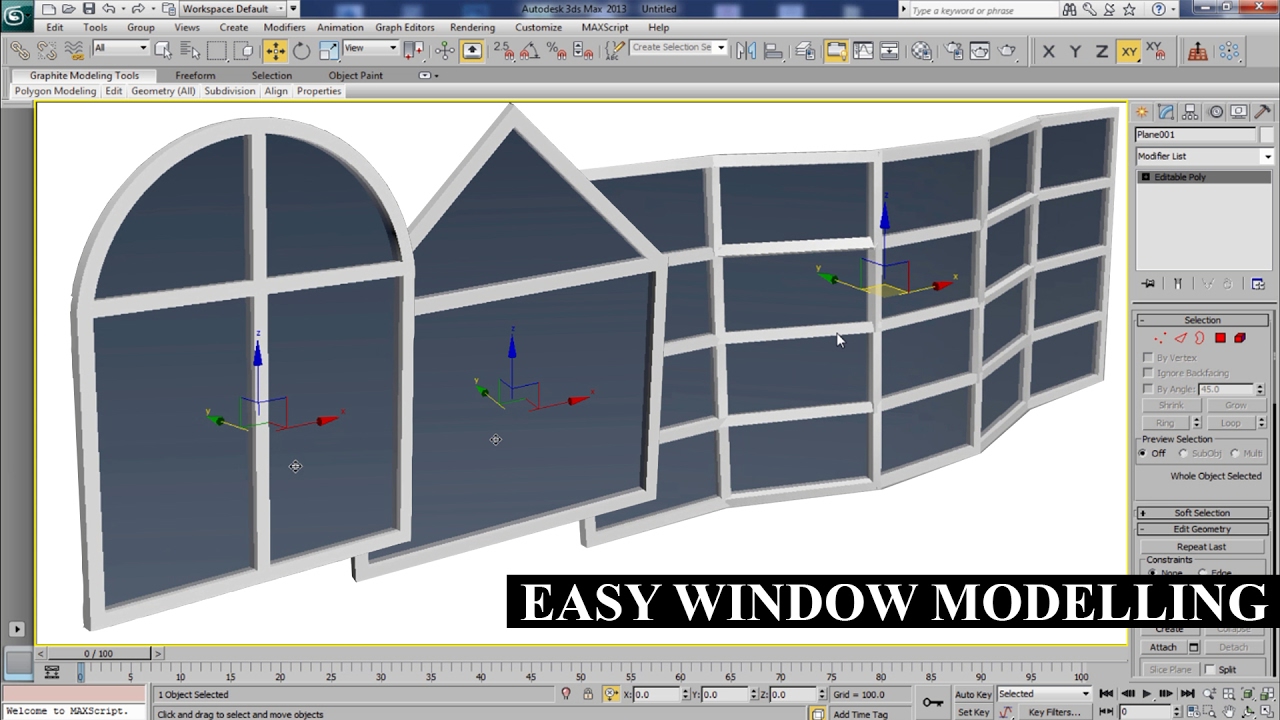Click the Unlink Selection icon

point(47,51)
